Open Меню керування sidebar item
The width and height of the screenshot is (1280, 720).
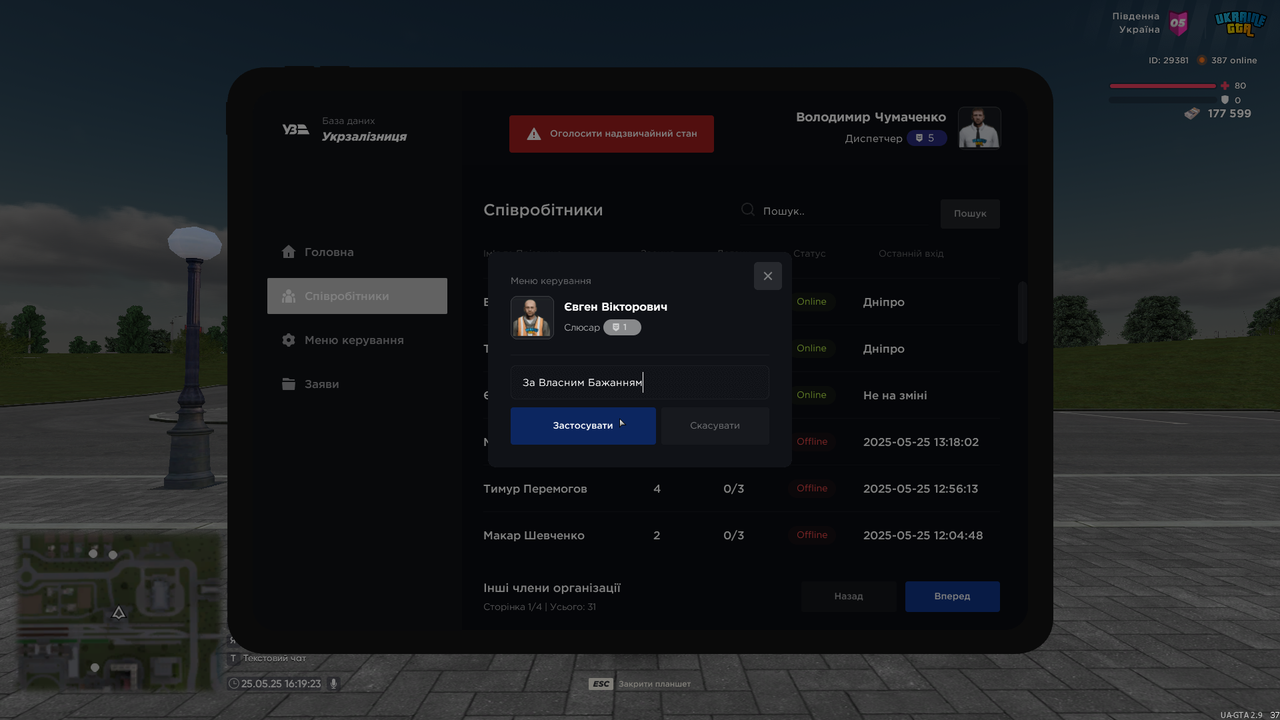(357, 340)
